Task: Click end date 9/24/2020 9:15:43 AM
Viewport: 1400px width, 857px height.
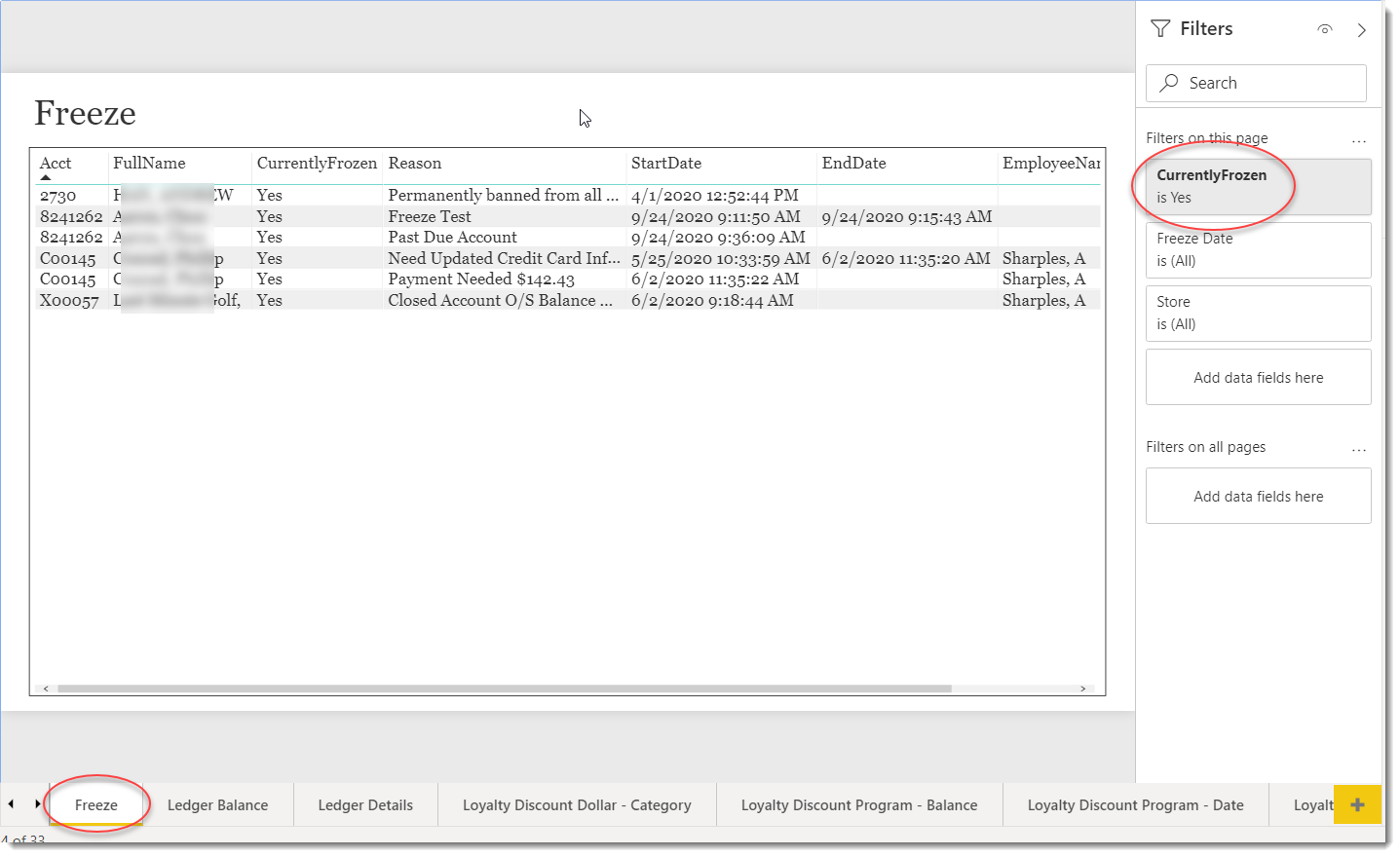Action: (907, 217)
